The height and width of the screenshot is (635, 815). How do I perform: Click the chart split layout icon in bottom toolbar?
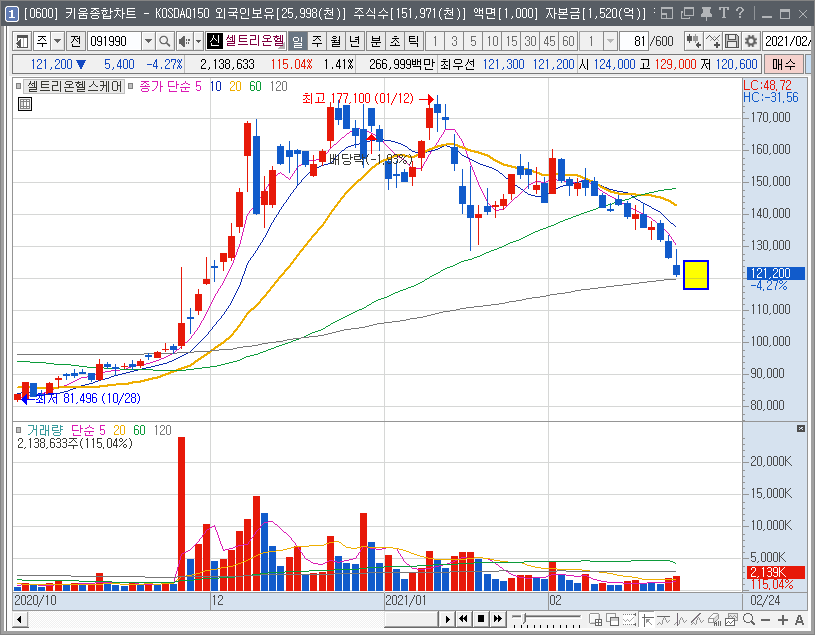595,619
